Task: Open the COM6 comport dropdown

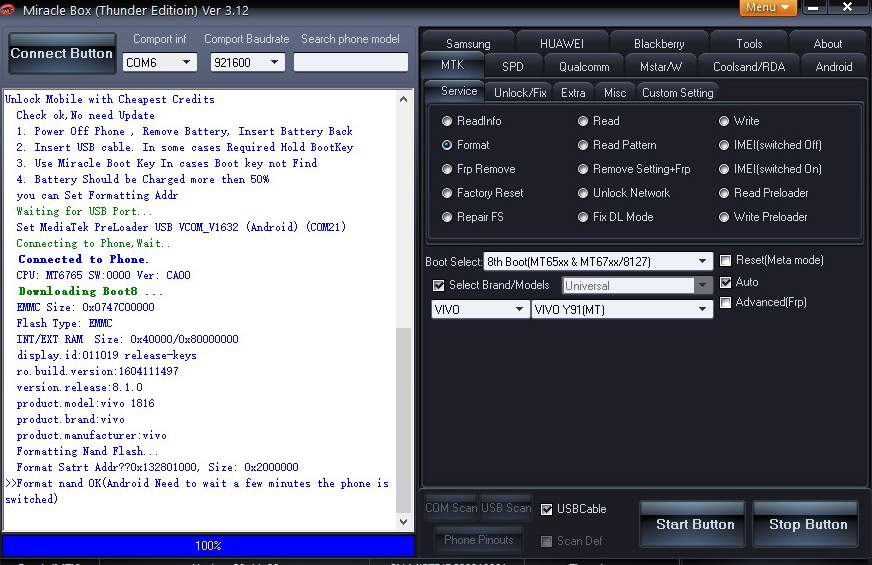Action: (160, 62)
